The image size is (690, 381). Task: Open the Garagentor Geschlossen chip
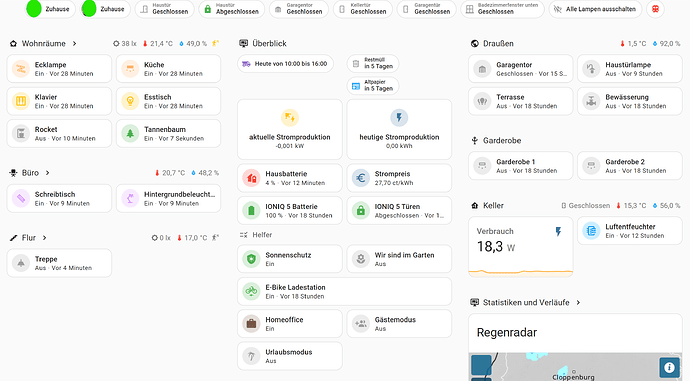[299, 9]
